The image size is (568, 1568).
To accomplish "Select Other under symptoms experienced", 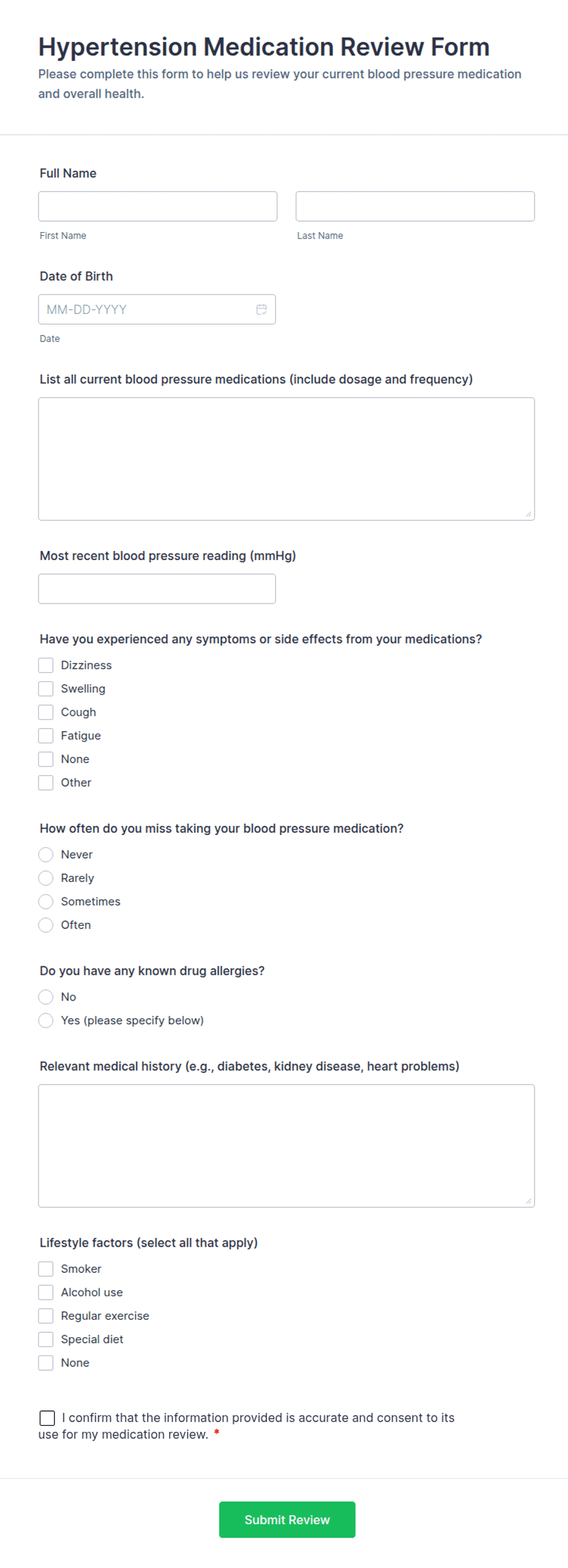I will click(45, 782).
